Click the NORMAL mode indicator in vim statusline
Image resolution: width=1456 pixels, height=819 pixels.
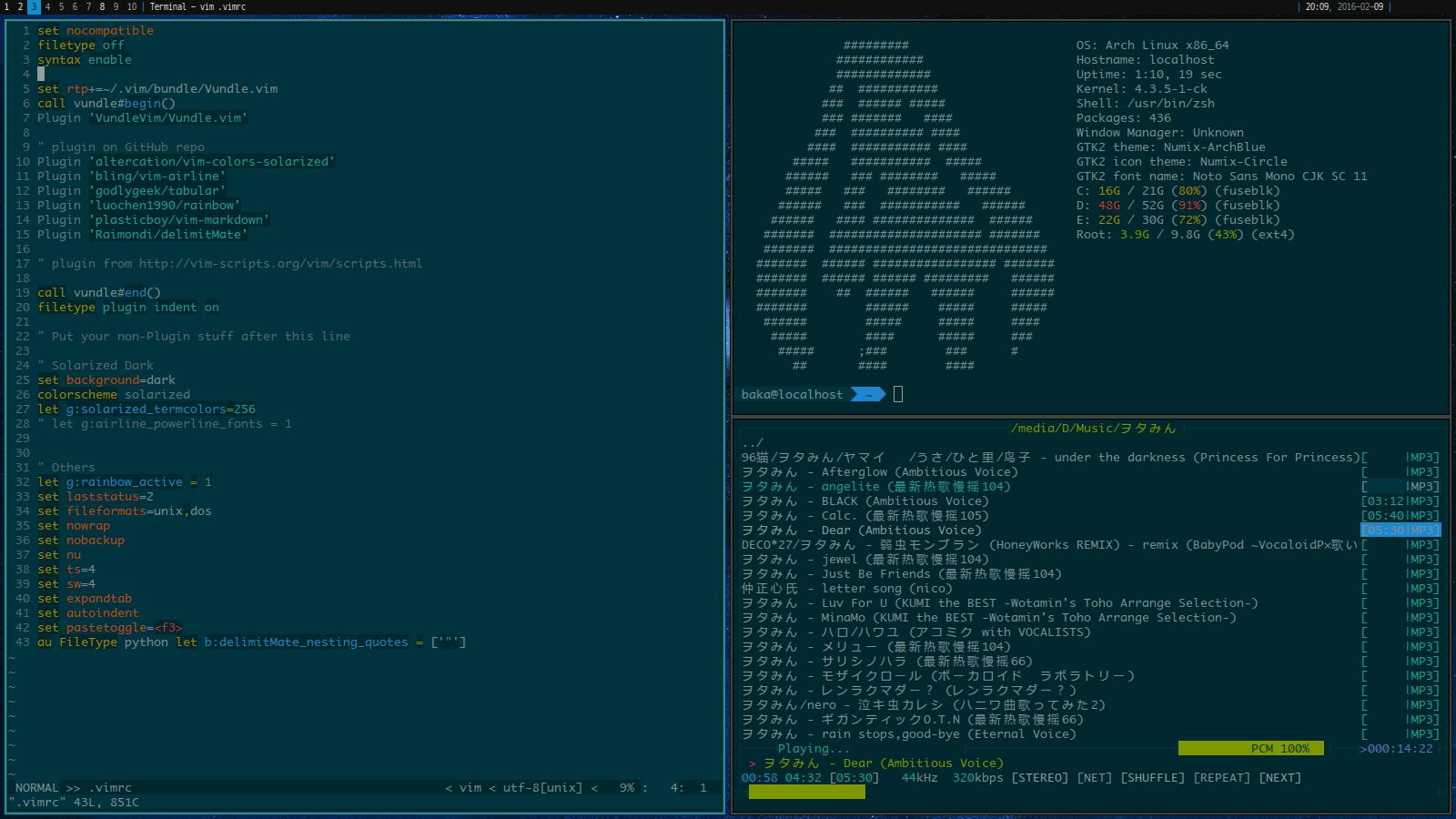(x=36, y=787)
